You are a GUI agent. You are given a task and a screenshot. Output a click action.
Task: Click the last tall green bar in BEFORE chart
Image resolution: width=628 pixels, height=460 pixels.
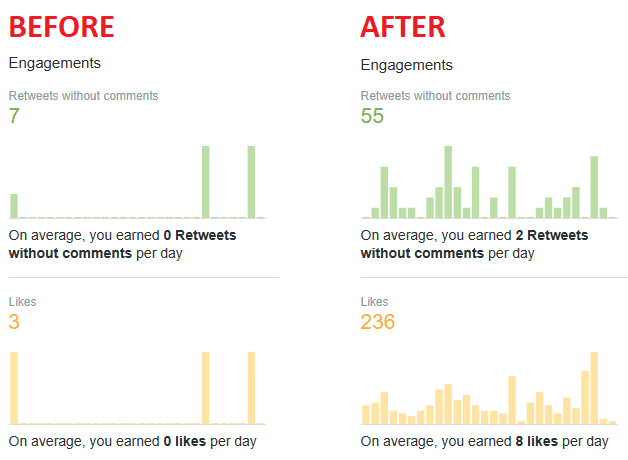[251, 182]
